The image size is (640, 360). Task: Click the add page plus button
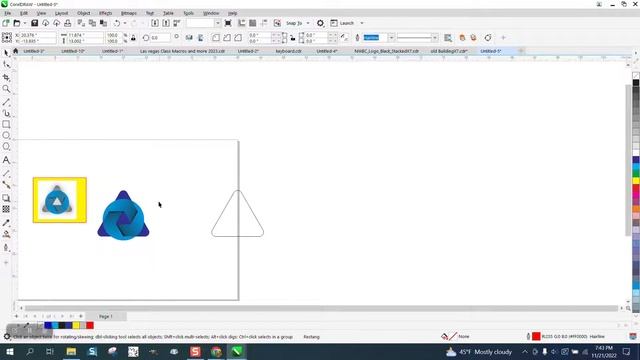(x=16, y=316)
